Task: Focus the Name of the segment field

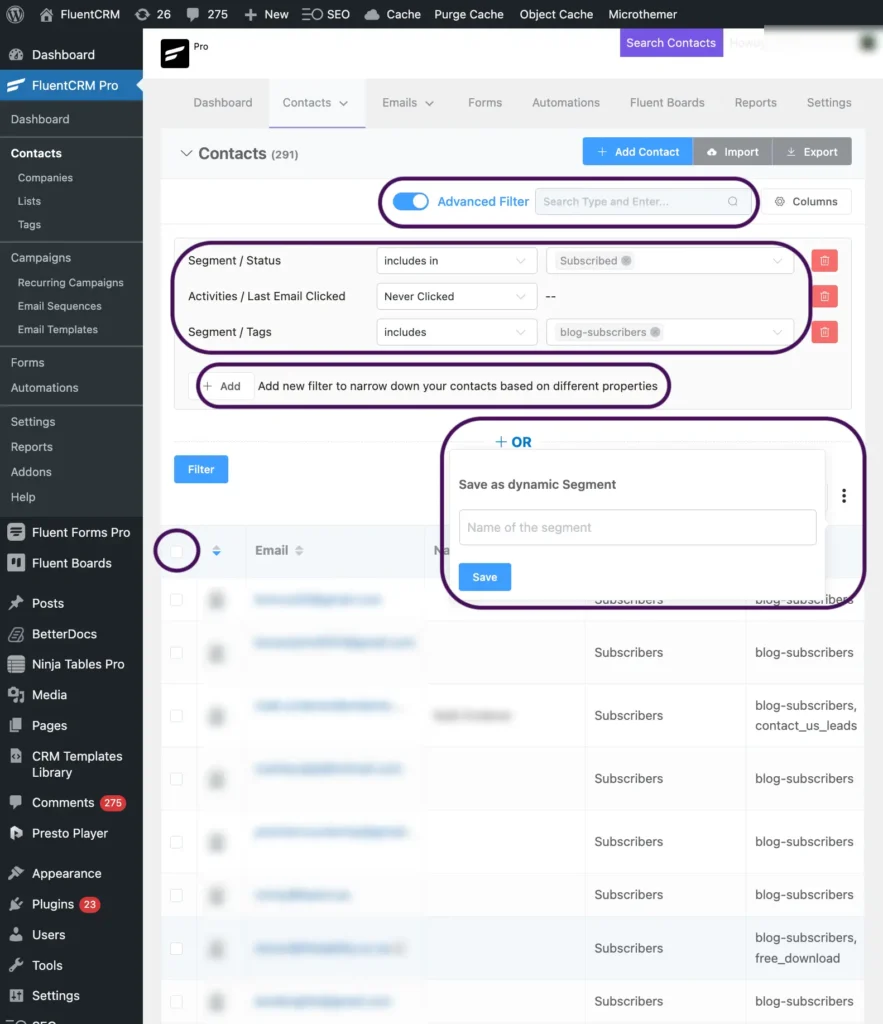Action: coord(637,528)
